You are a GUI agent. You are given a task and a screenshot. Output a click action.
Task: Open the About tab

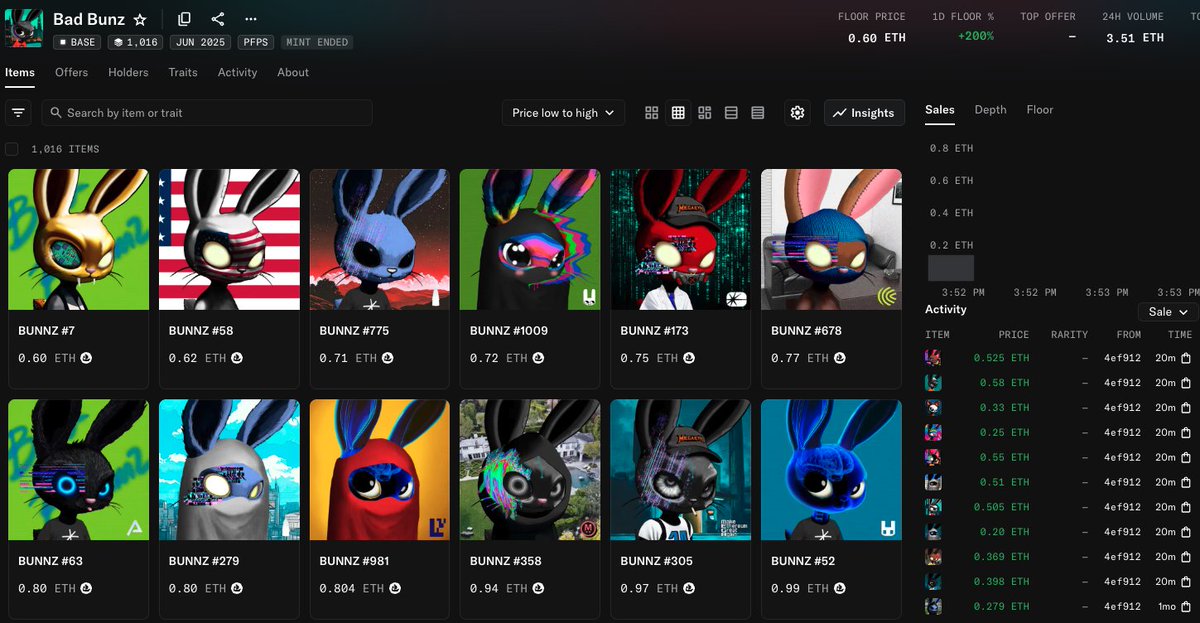click(293, 73)
